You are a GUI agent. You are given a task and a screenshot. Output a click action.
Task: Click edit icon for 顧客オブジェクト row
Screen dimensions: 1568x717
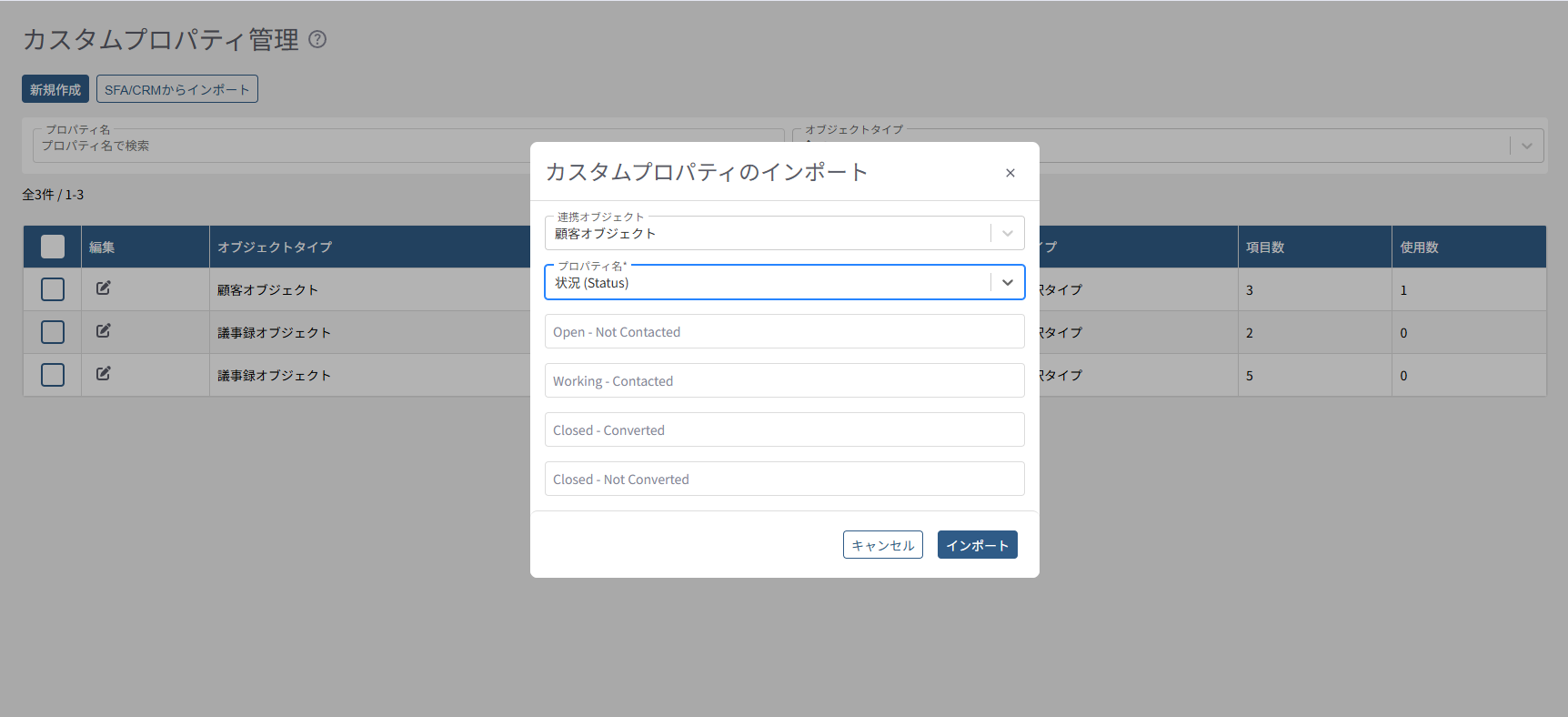point(104,288)
